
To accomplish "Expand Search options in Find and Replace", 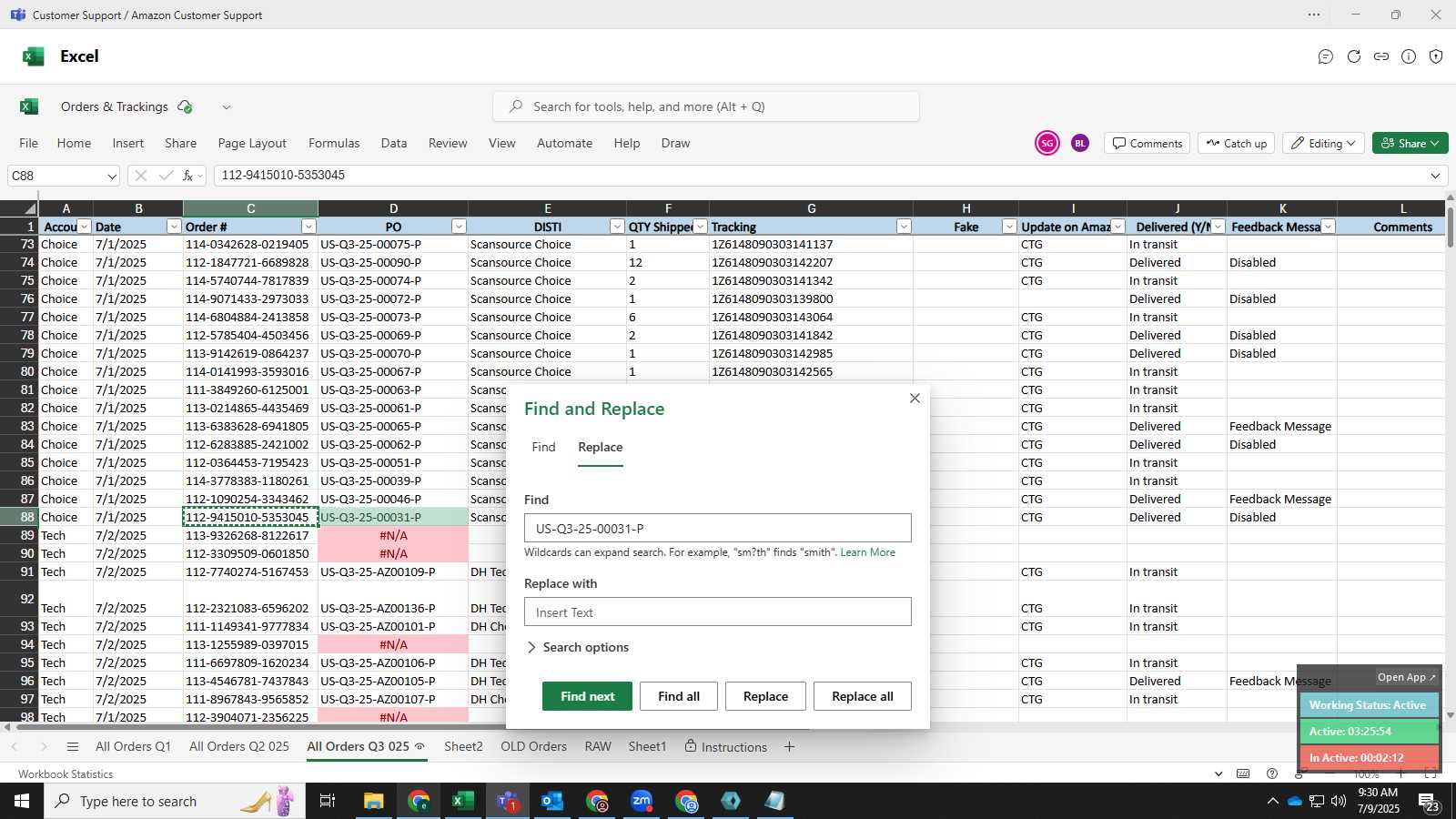I will (578, 647).
